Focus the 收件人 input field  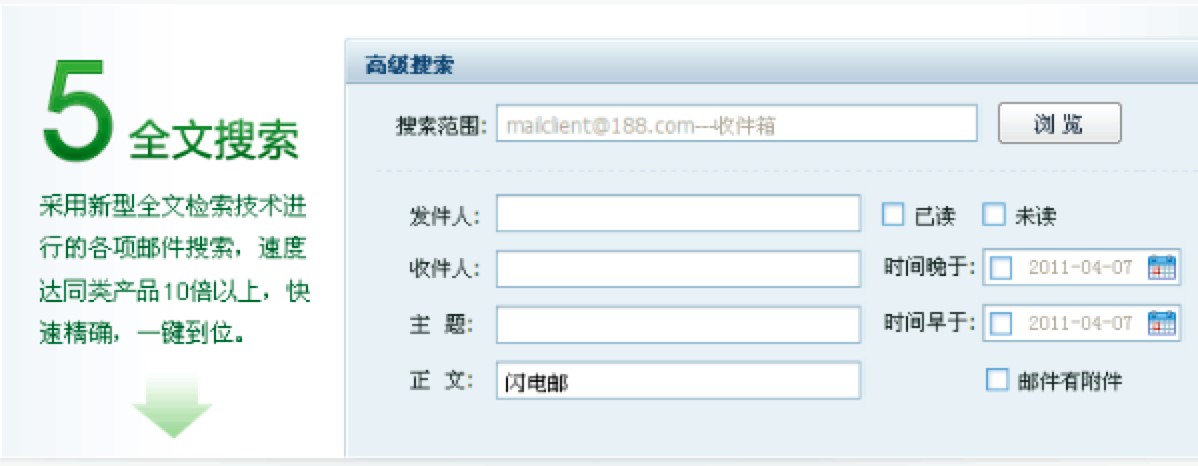coord(678,269)
